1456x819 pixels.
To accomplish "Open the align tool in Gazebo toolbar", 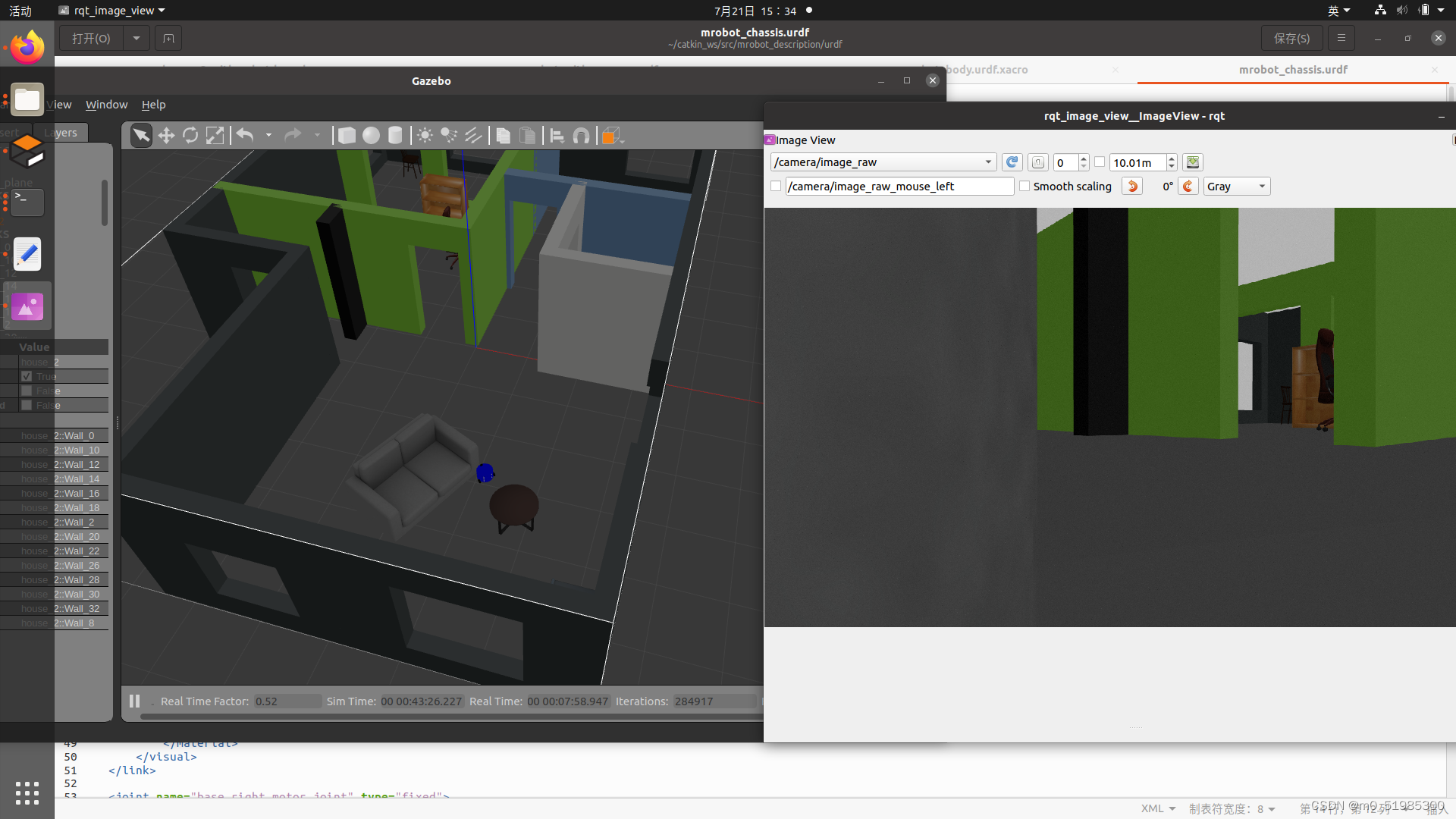I will (557, 136).
